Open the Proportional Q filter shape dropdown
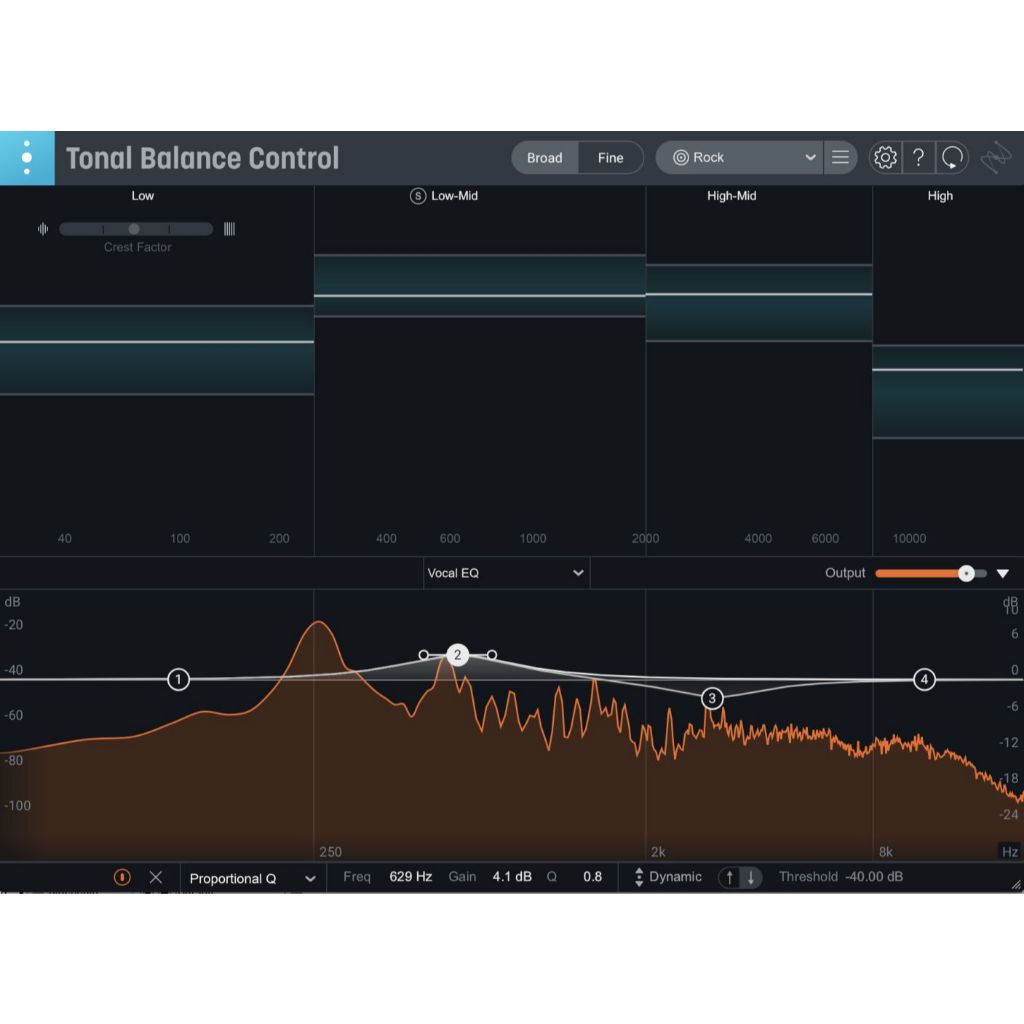This screenshot has height=1024, width=1024. [245, 877]
